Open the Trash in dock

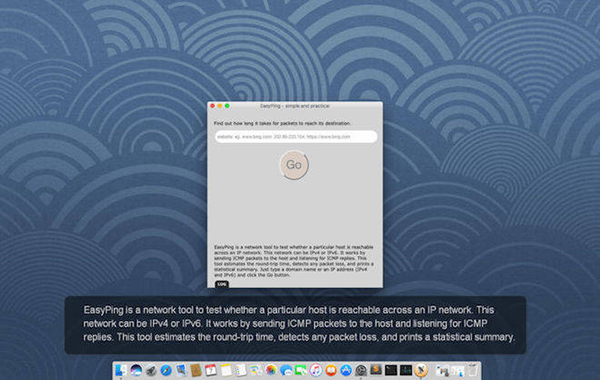coord(473,370)
